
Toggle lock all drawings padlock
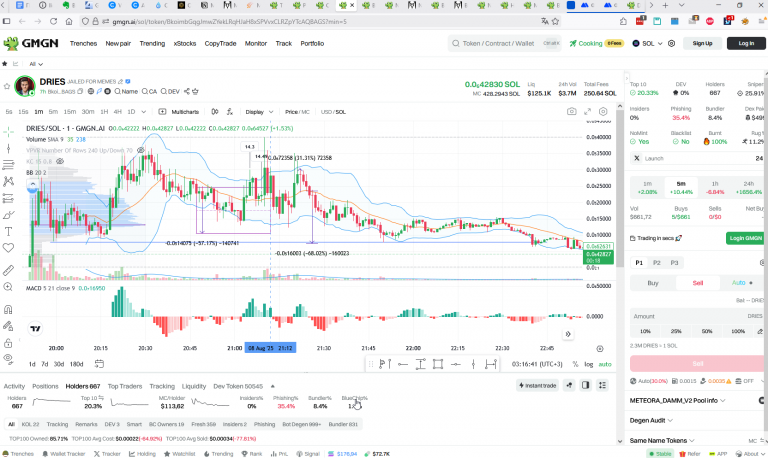[x=8, y=342]
